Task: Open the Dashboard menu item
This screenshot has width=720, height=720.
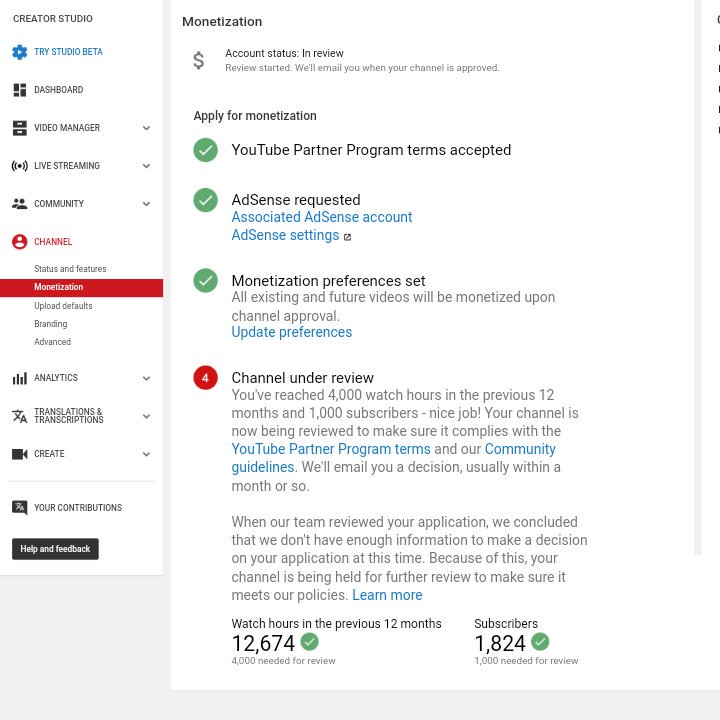Action: pyautogui.click(x=58, y=90)
